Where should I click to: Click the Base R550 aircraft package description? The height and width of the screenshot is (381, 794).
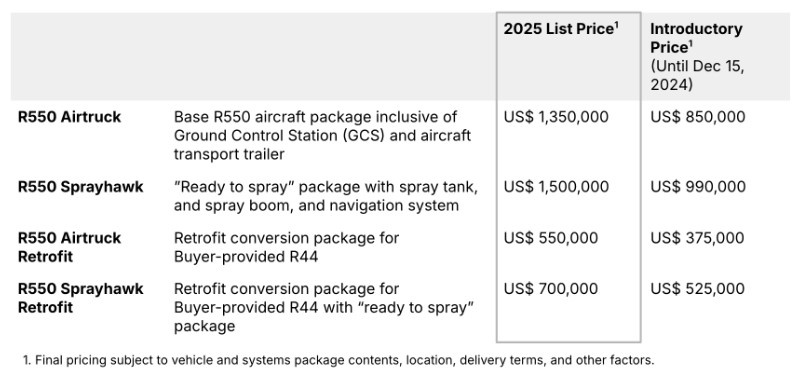(322, 136)
